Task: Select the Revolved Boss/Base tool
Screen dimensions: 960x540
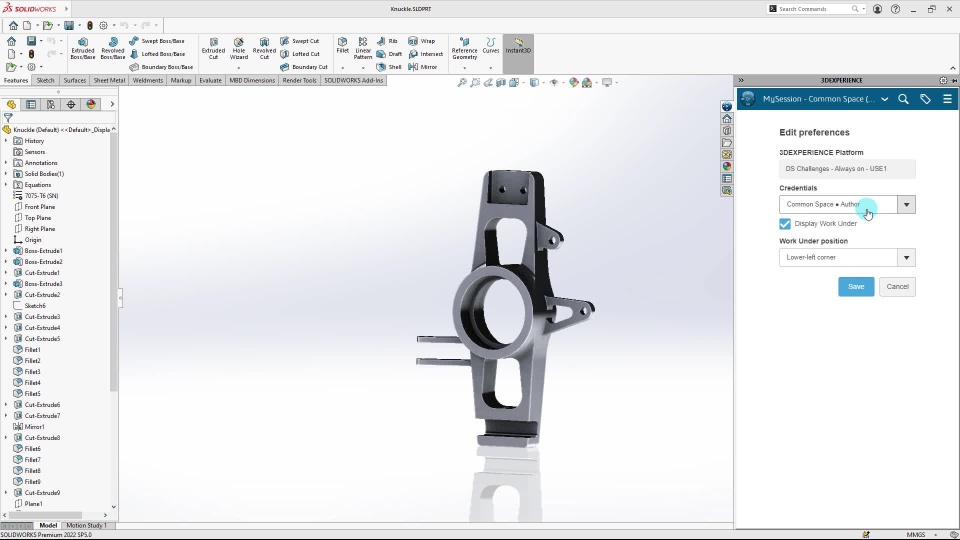Action: coord(113,48)
